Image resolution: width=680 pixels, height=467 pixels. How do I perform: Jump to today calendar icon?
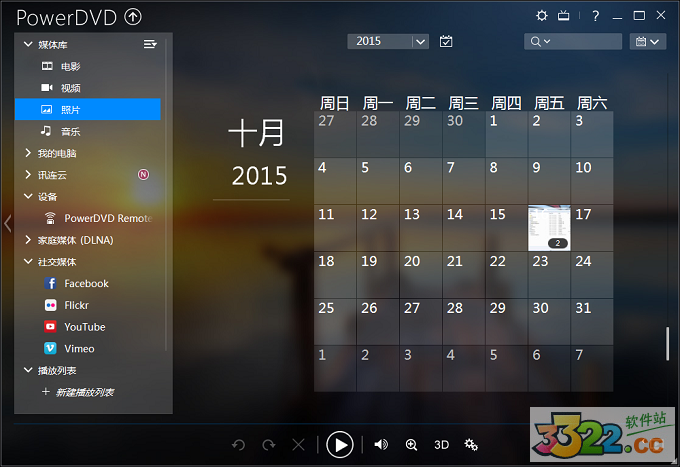pos(446,41)
